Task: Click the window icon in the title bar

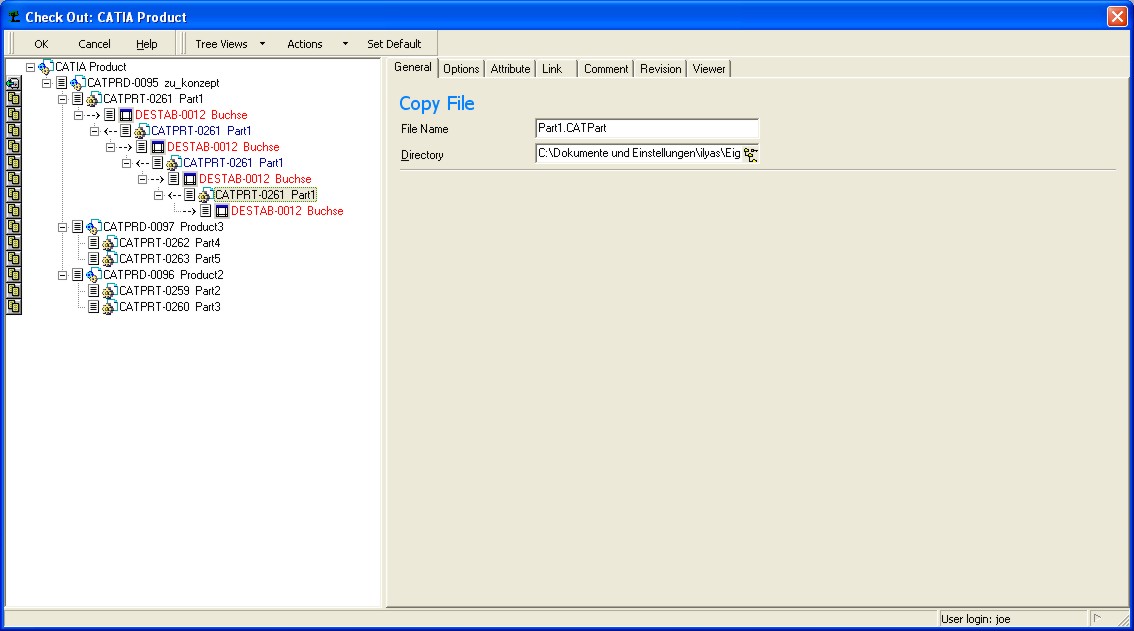Action: tap(14, 17)
